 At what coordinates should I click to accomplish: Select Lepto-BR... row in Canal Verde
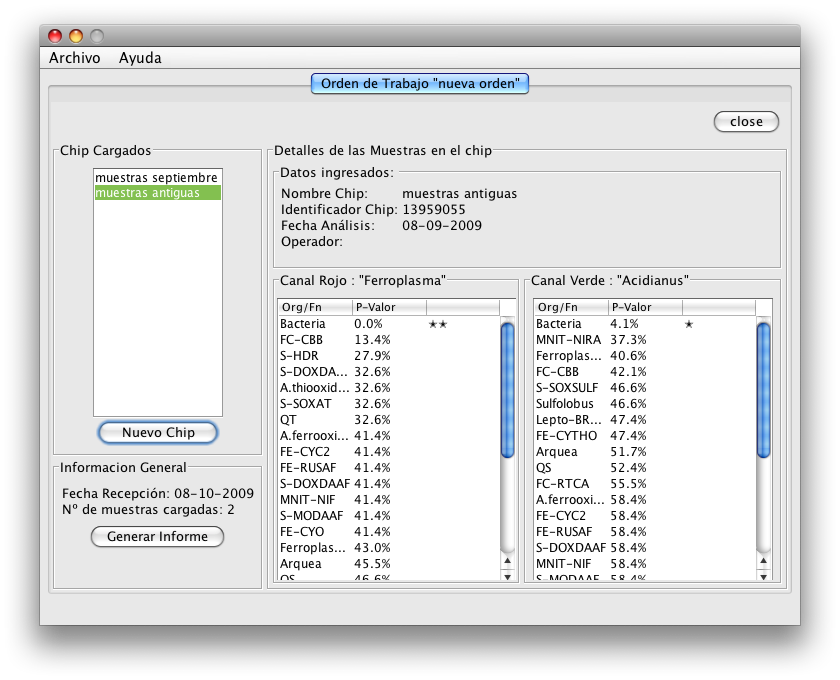pos(645,420)
